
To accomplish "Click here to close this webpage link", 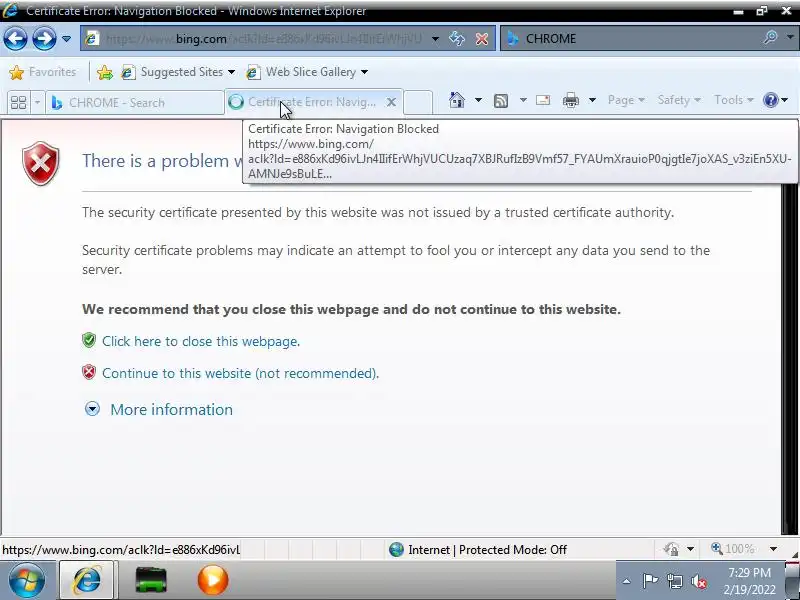I will [201, 341].
